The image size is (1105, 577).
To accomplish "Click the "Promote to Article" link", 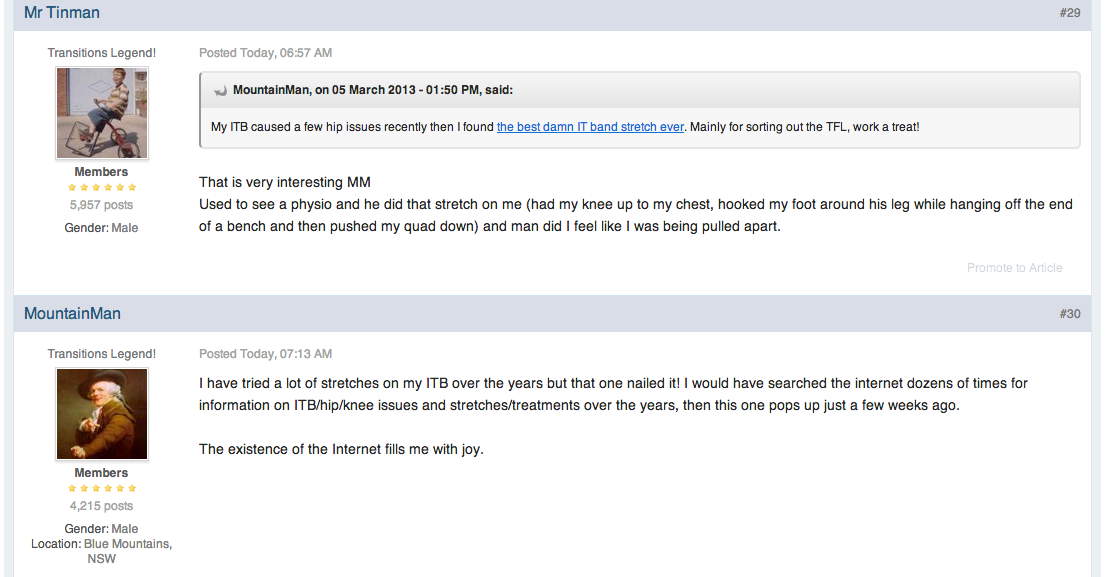I will tap(1014, 268).
